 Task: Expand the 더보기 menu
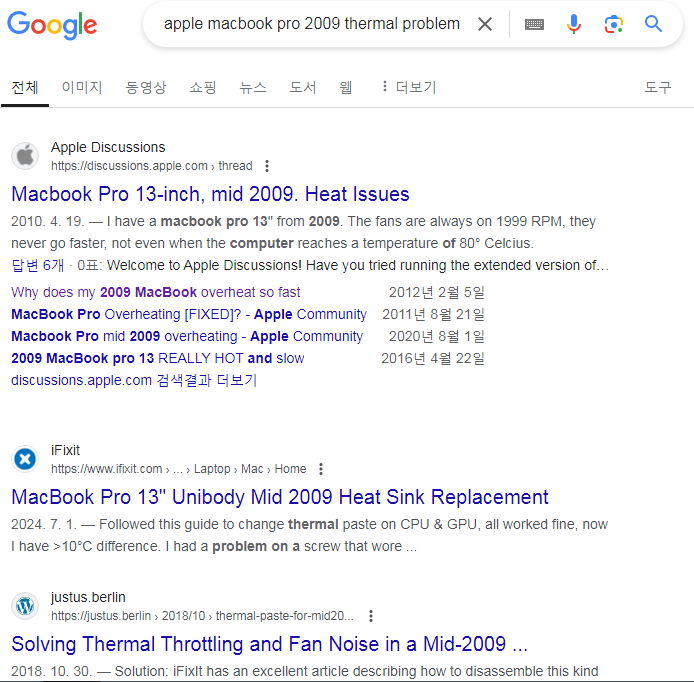[409, 87]
